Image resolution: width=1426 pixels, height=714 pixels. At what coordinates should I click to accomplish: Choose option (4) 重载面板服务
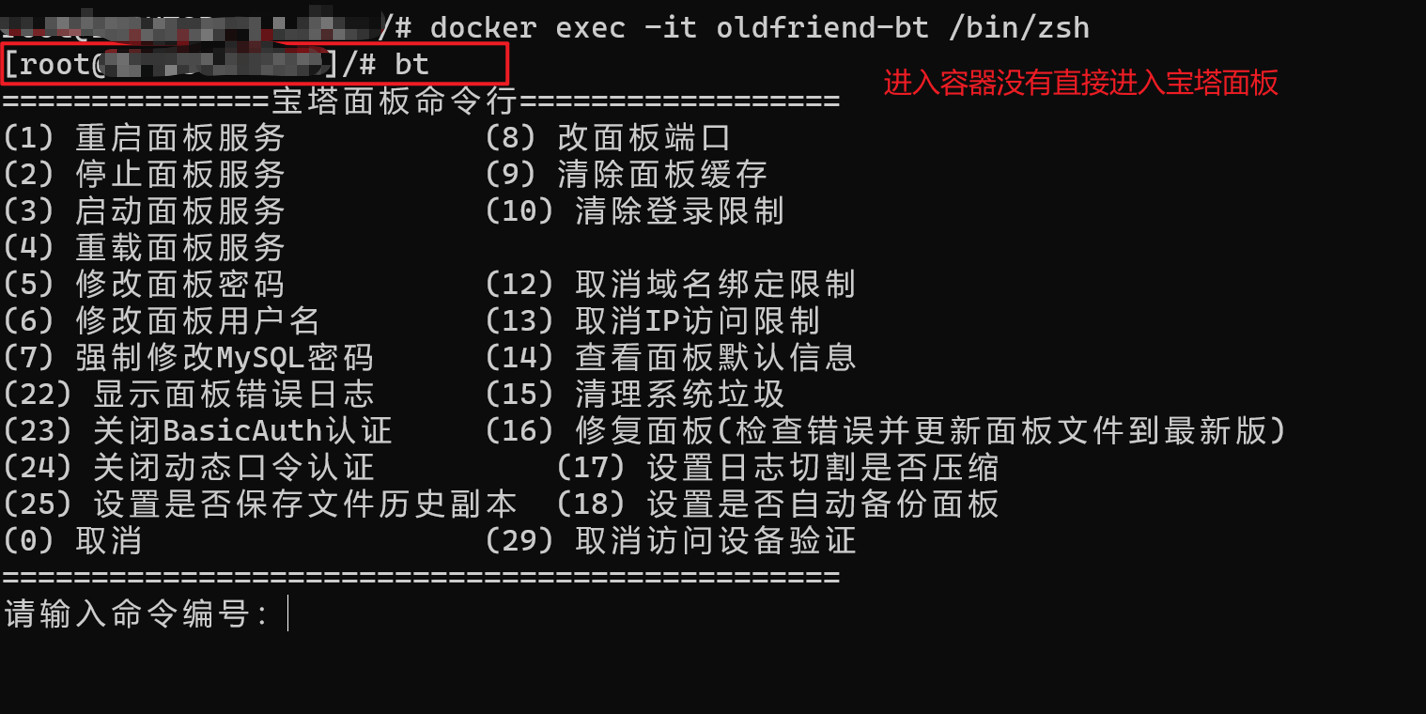click(x=144, y=247)
